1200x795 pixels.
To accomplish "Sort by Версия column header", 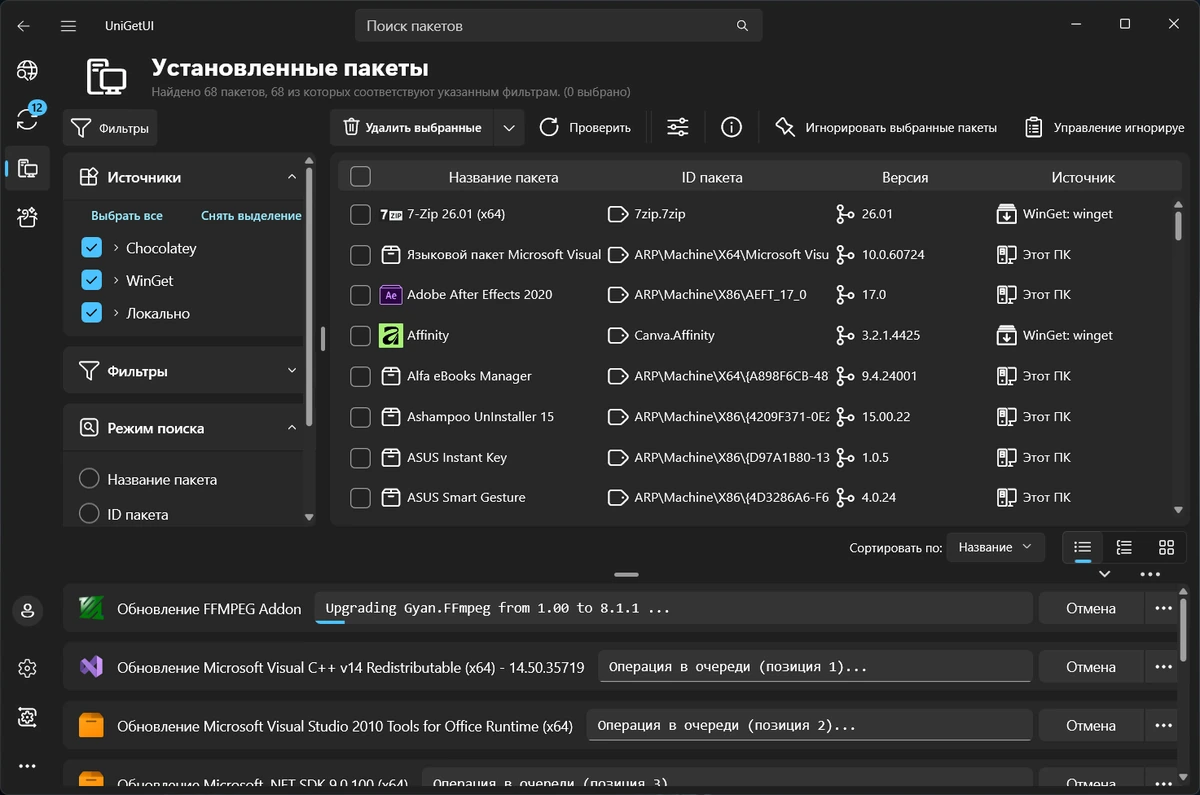I will click(905, 177).
